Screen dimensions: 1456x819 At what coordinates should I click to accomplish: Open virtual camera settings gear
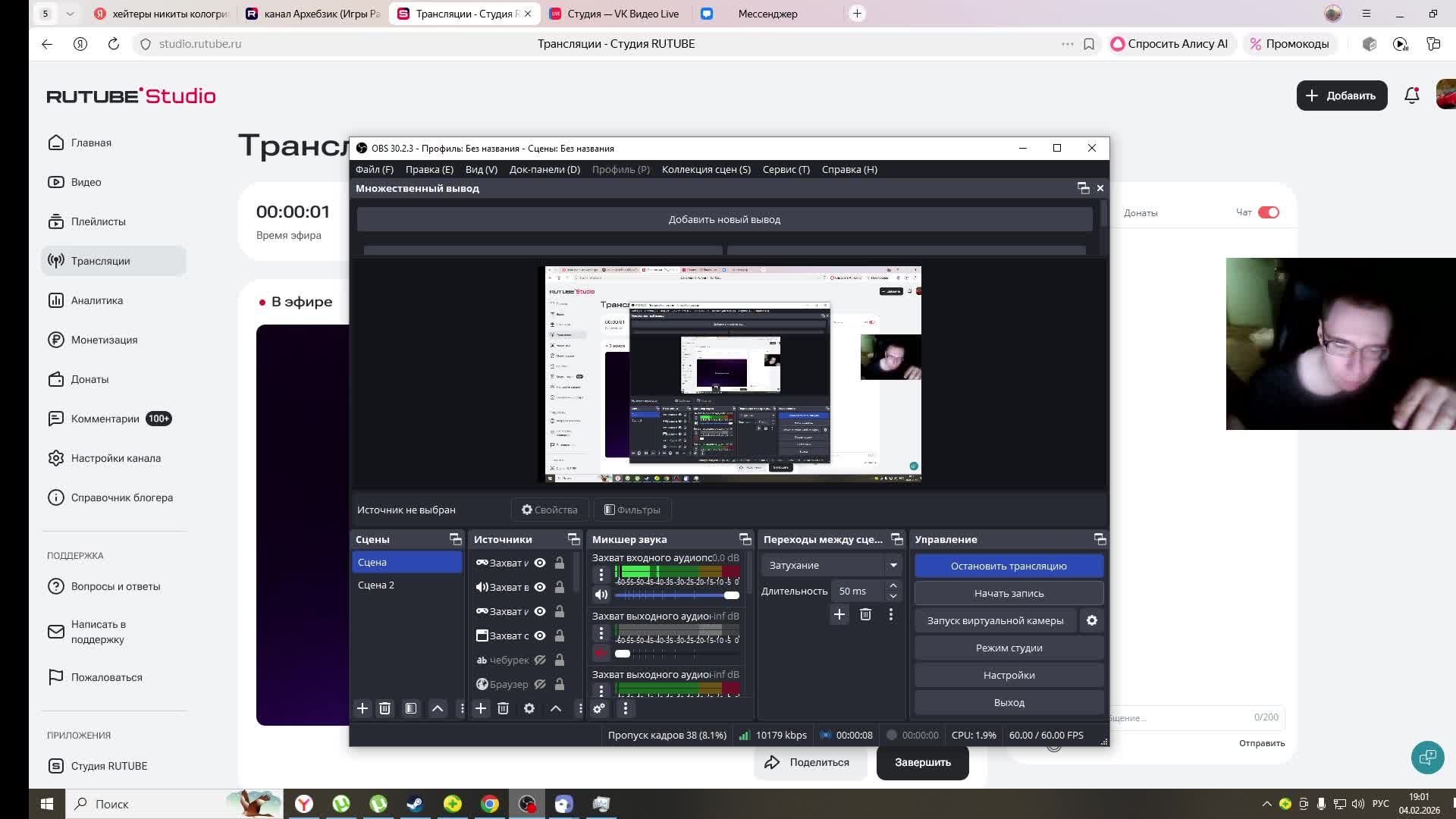(1092, 620)
